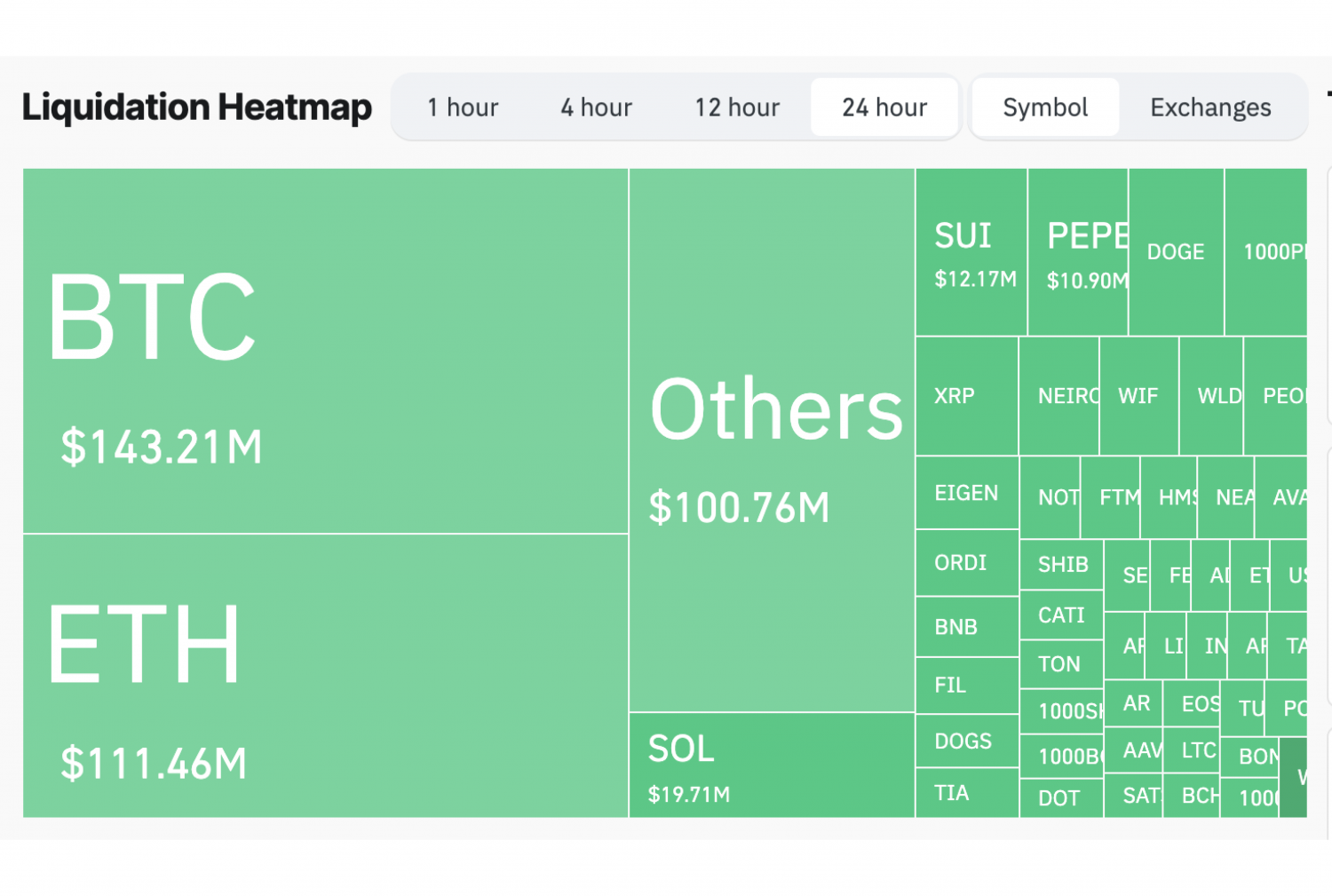Image resolution: width=1332 pixels, height=896 pixels.
Task: Select the Others $100.76M block
Action: tap(772, 440)
